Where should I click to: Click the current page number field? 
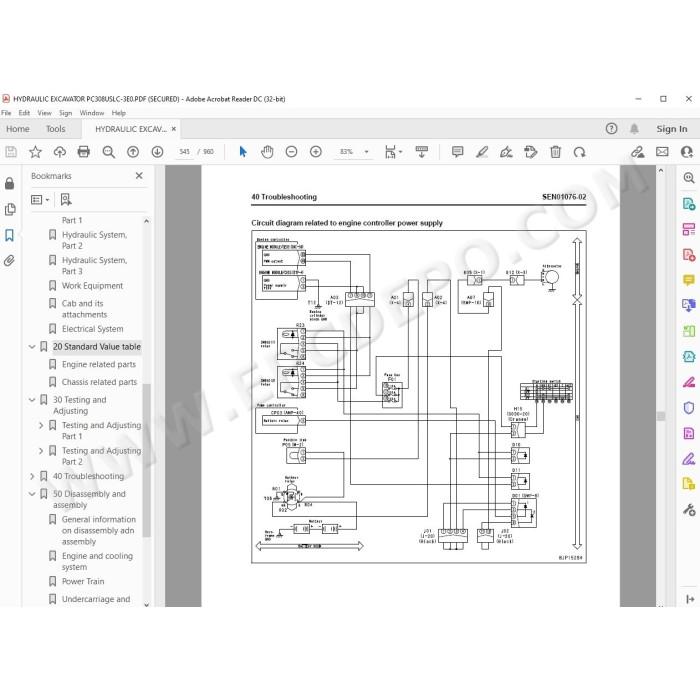(184, 152)
